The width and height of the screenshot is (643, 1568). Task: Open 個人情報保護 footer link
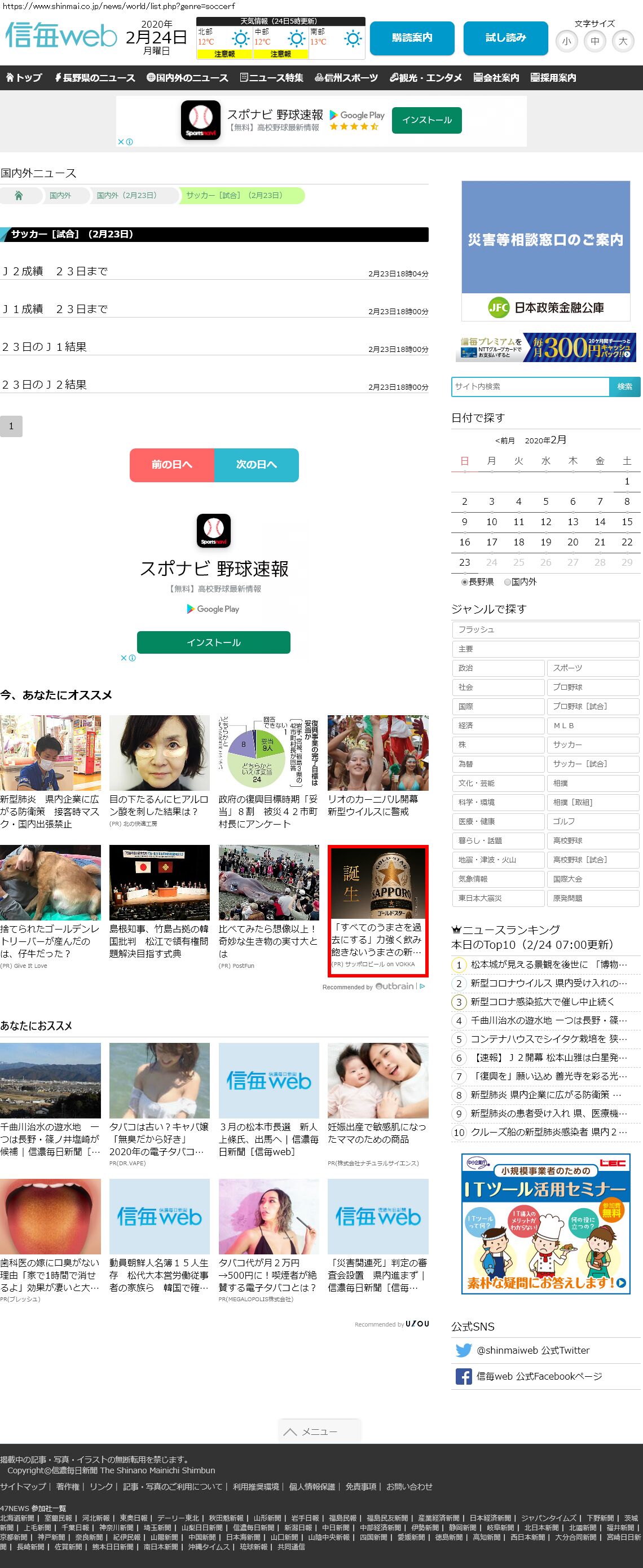312,1486
